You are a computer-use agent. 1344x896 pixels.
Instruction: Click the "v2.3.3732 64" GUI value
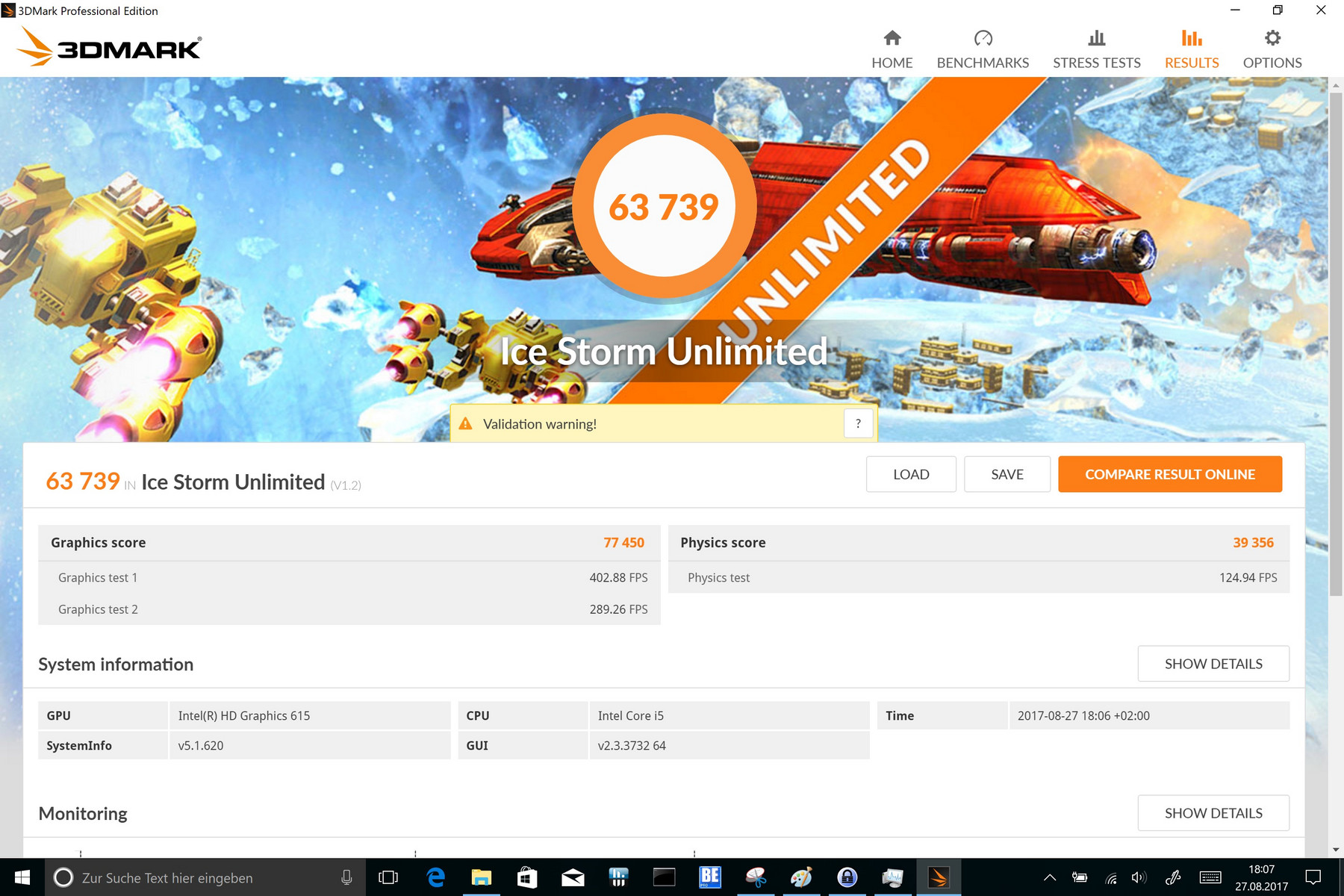[x=632, y=746]
